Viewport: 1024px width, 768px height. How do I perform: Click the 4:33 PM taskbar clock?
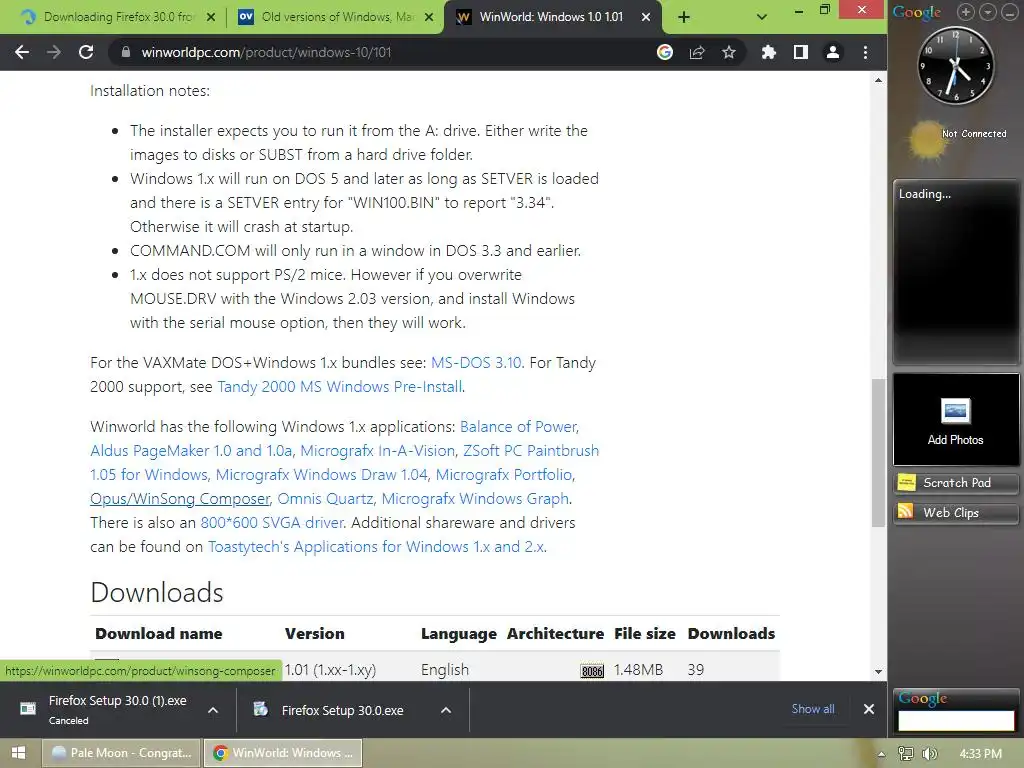[981, 754]
